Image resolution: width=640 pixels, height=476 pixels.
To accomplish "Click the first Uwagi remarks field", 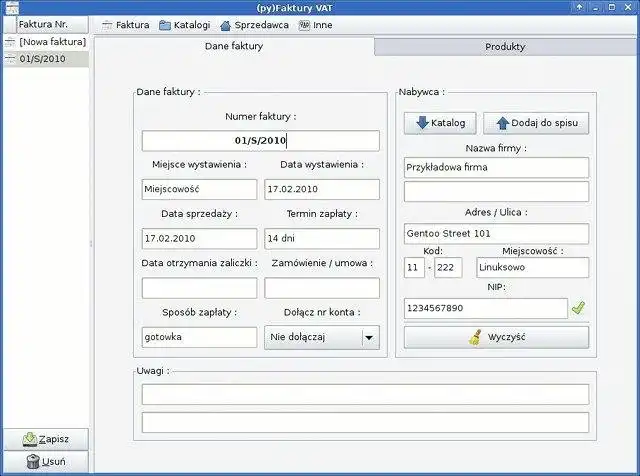I will [x=365, y=394].
